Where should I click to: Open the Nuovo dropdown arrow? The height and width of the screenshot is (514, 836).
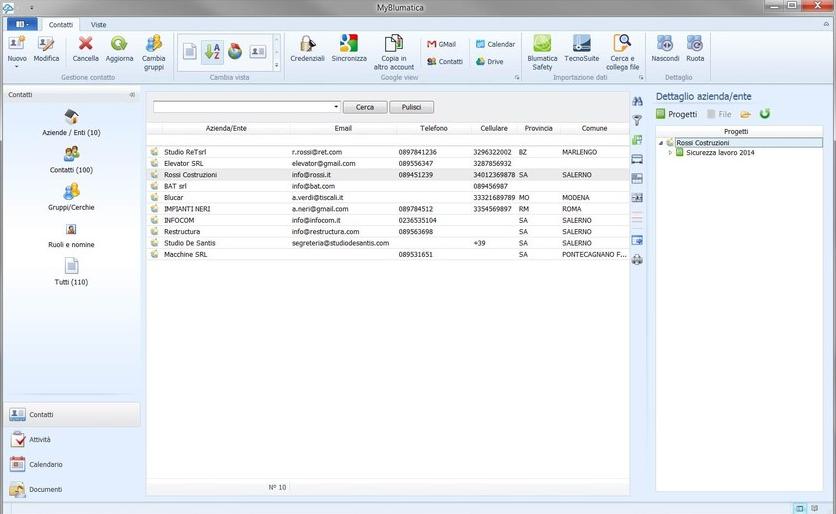click(17, 67)
